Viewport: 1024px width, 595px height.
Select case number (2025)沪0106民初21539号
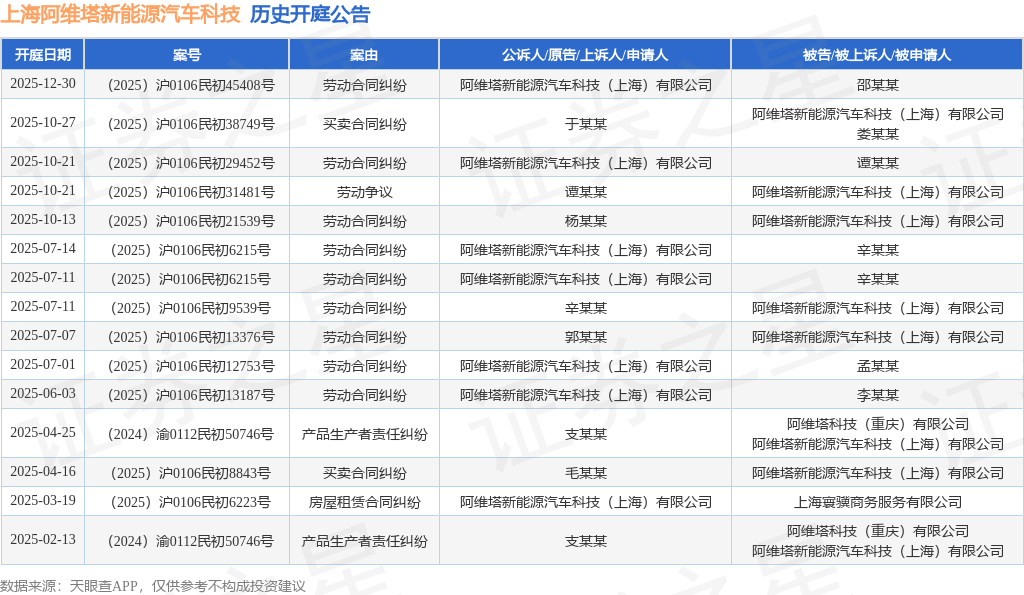click(191, 221)
